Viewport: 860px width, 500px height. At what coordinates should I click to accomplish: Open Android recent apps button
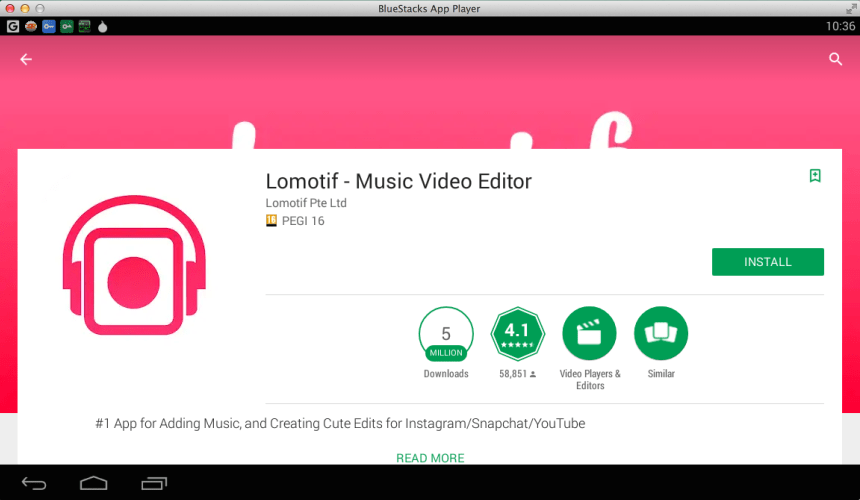point(154,483)
